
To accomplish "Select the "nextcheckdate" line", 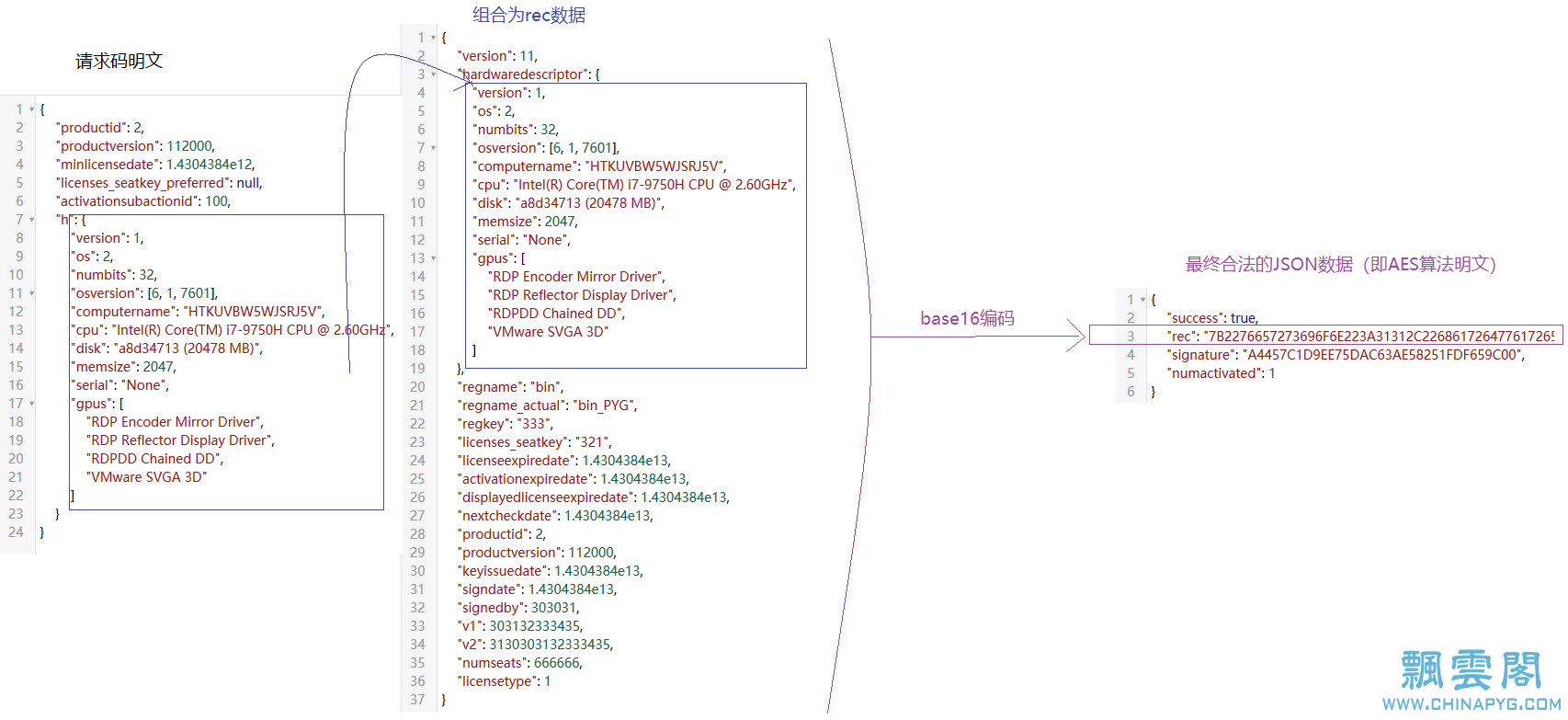I will [x=555, y=516].
